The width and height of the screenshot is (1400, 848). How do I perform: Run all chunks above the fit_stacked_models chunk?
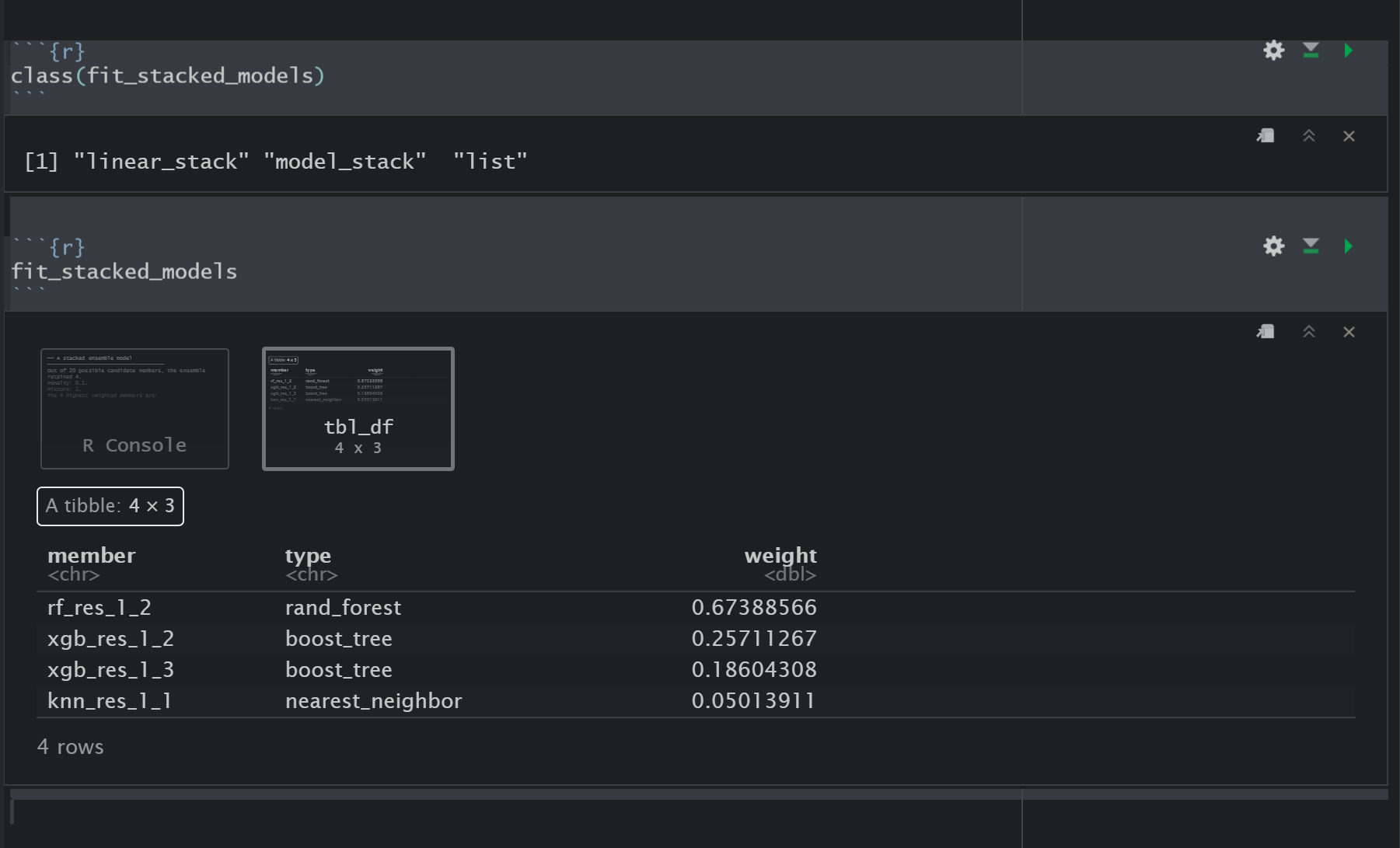1311,246
